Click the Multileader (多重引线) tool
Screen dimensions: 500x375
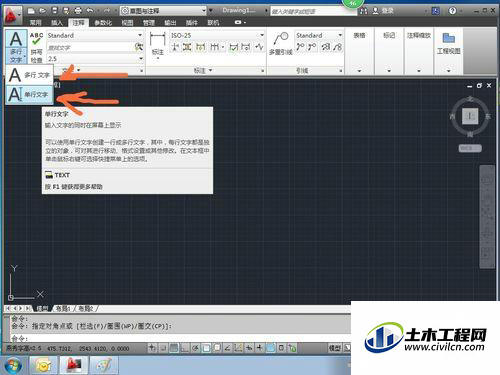click(x=280, y=43)
